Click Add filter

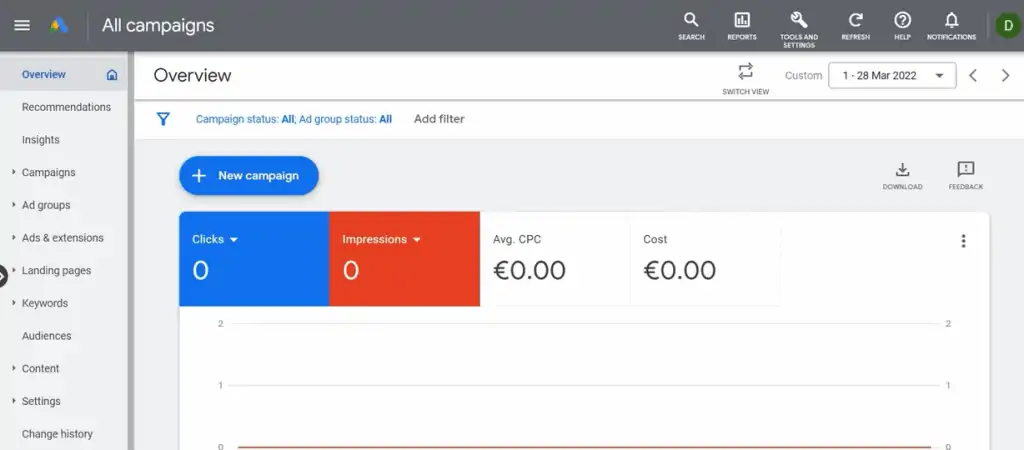[x=439, y=119]
